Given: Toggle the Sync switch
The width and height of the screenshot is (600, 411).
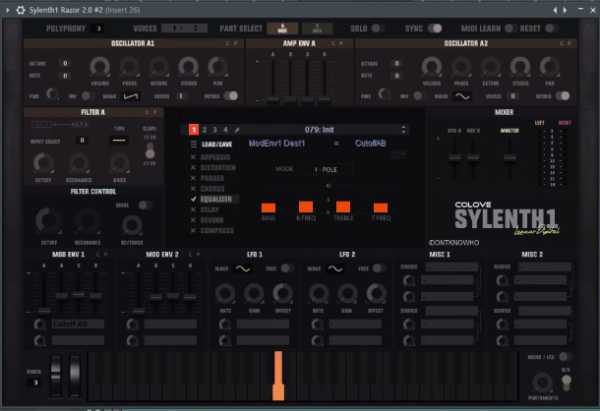Looking at the screenshot, I should pos(435,28).
